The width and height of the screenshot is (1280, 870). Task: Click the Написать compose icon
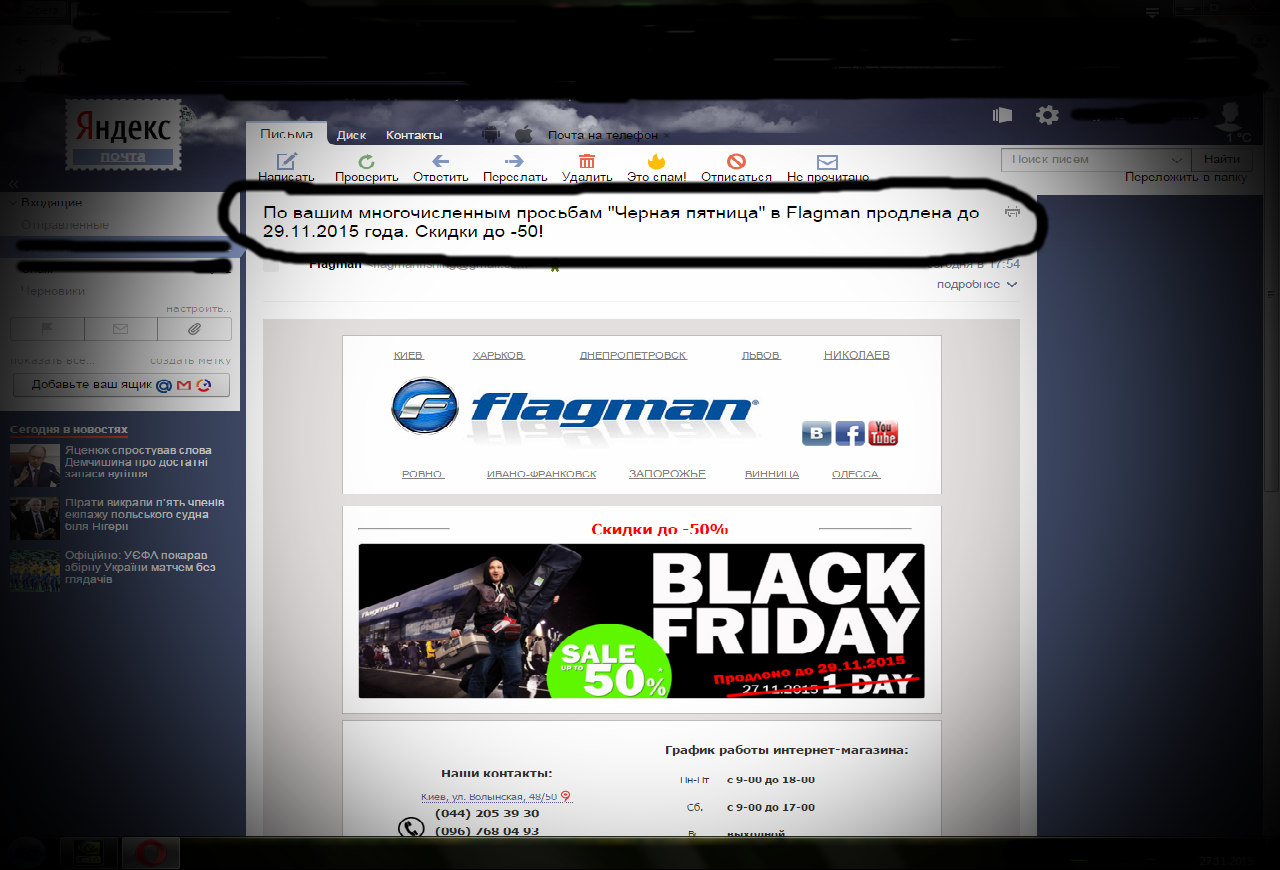(x=287, y=162)
